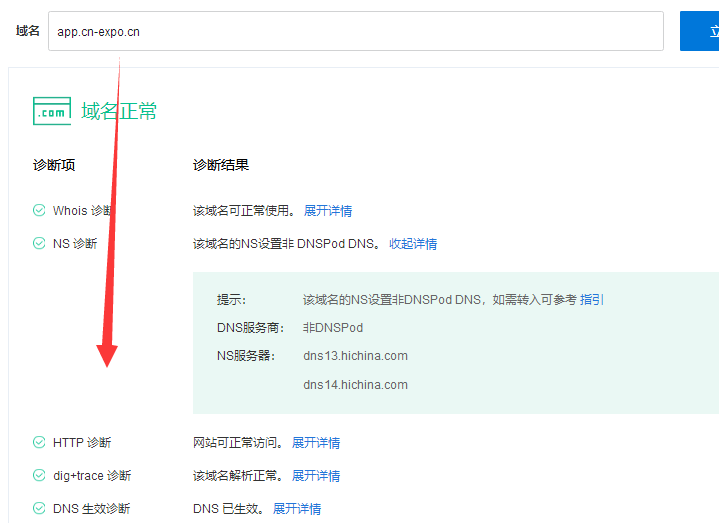719x523 pixels.
Task: Click the HTTP 诊断 item label
Action: 82,443
